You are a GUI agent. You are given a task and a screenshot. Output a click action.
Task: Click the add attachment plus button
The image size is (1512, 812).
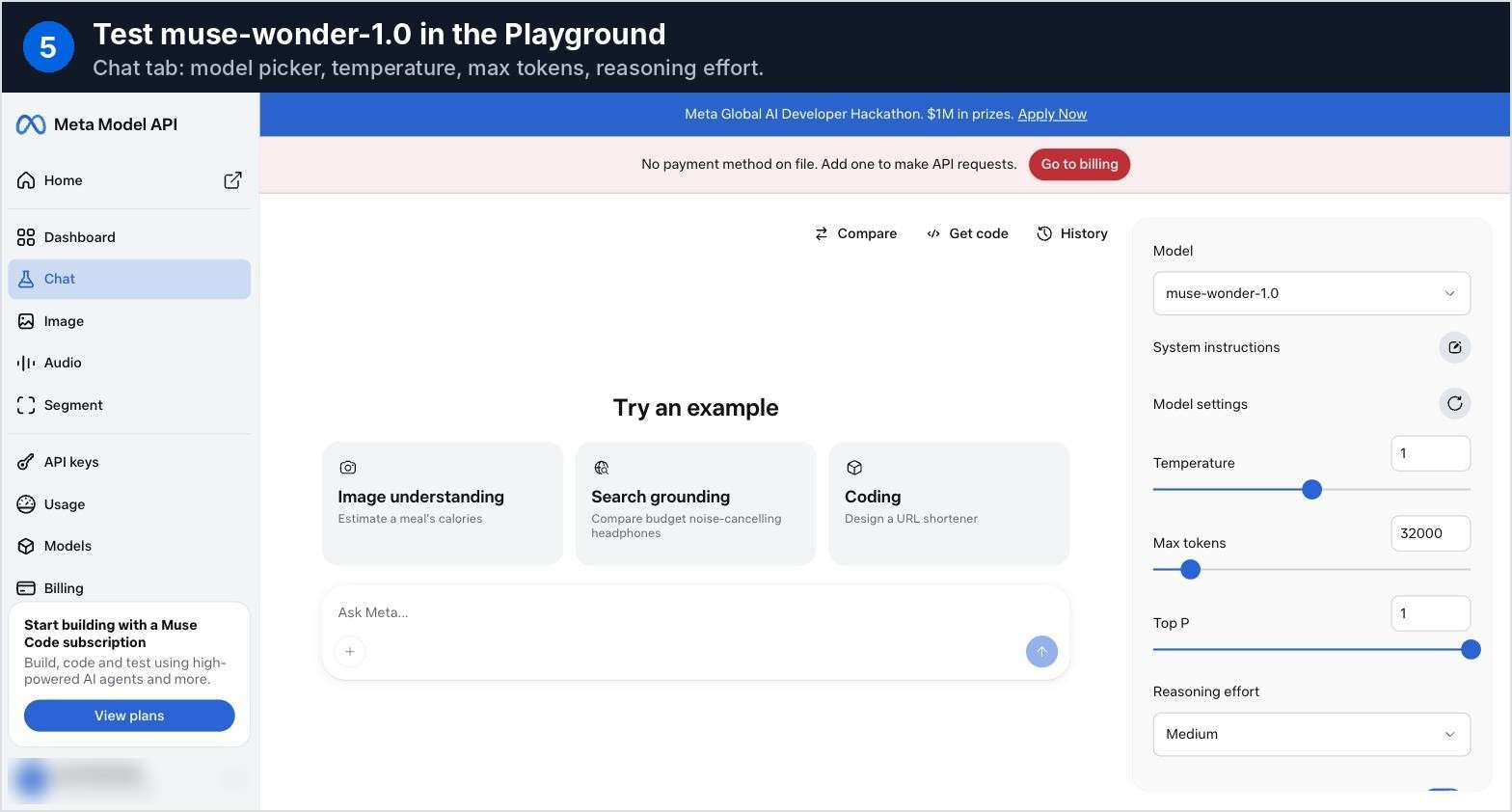click(x=350, y=652)
